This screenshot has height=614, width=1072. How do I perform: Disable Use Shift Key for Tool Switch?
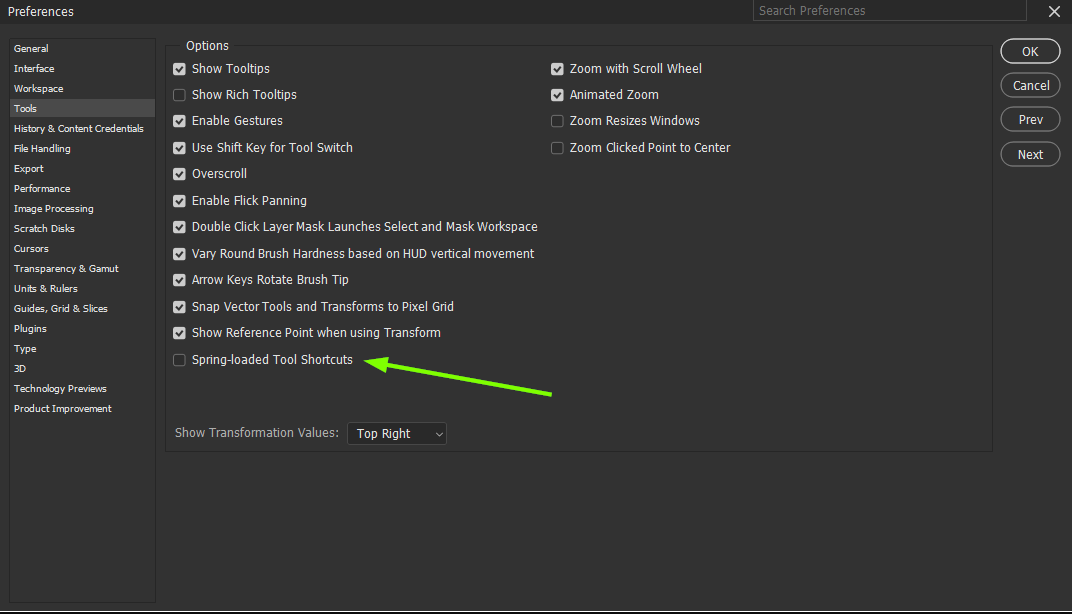(x=179, y=147)
